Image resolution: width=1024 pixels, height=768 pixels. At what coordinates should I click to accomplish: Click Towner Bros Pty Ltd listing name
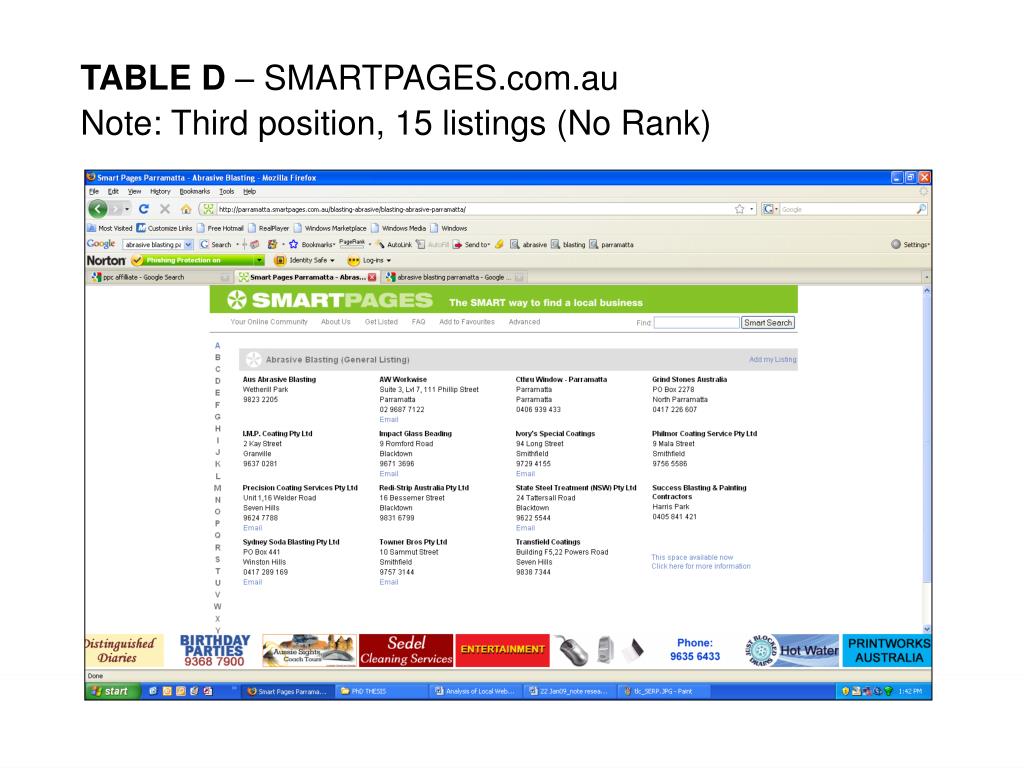point(413,541)
